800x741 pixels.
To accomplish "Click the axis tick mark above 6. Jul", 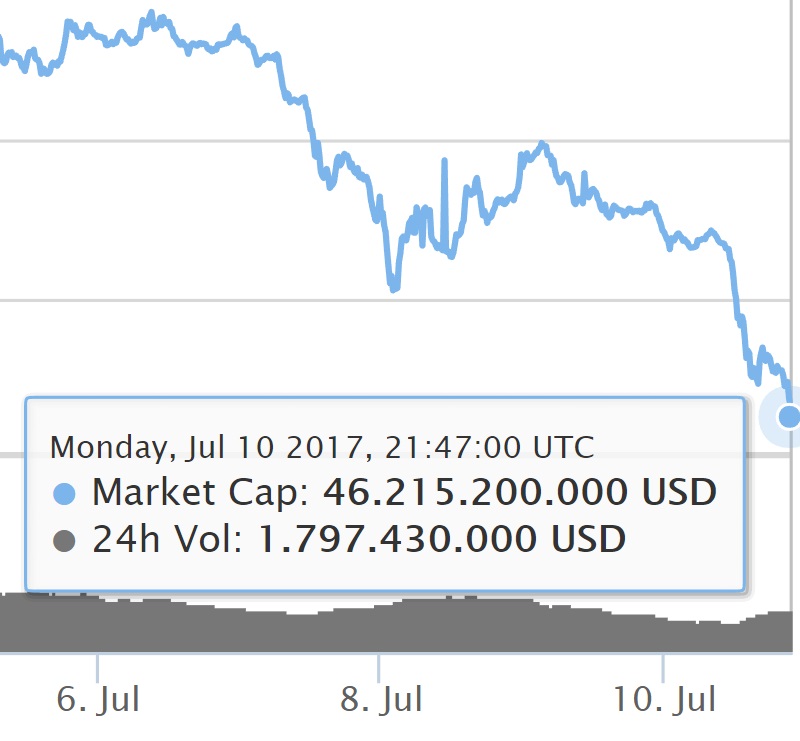I will [x=98, y=664].
